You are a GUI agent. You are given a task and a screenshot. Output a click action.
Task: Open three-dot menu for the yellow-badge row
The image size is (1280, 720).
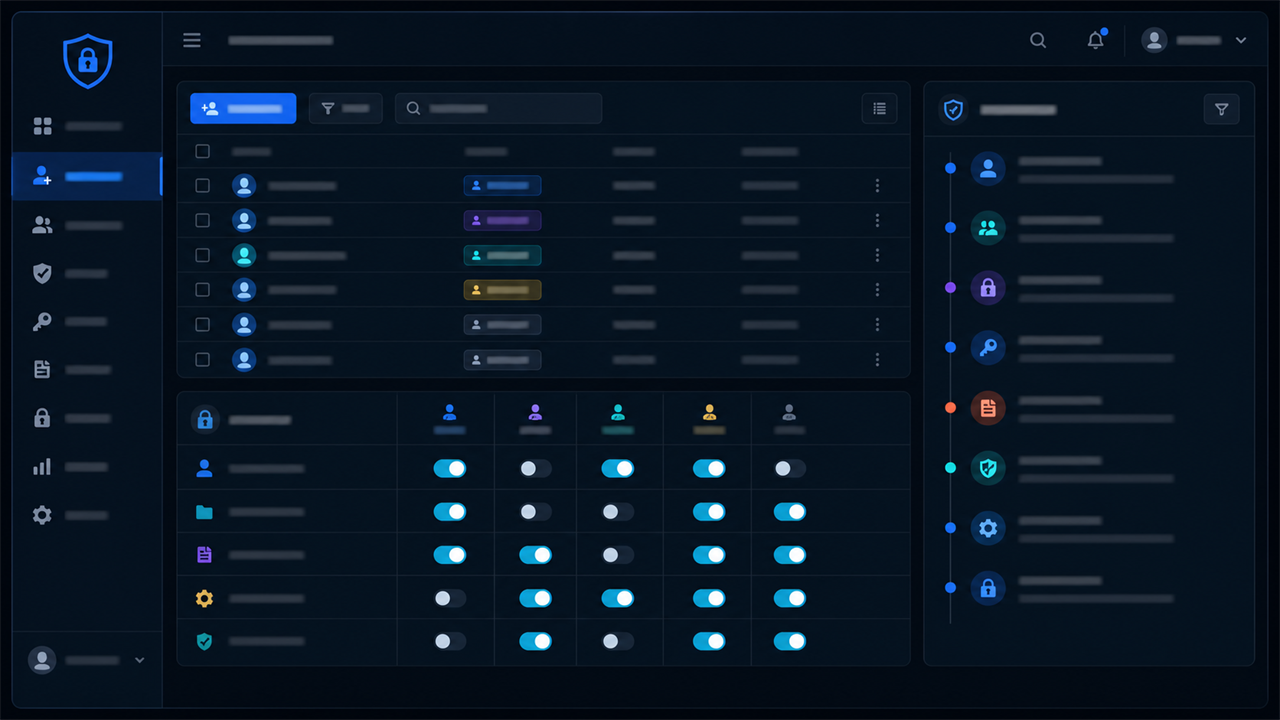tap(877, 289)
